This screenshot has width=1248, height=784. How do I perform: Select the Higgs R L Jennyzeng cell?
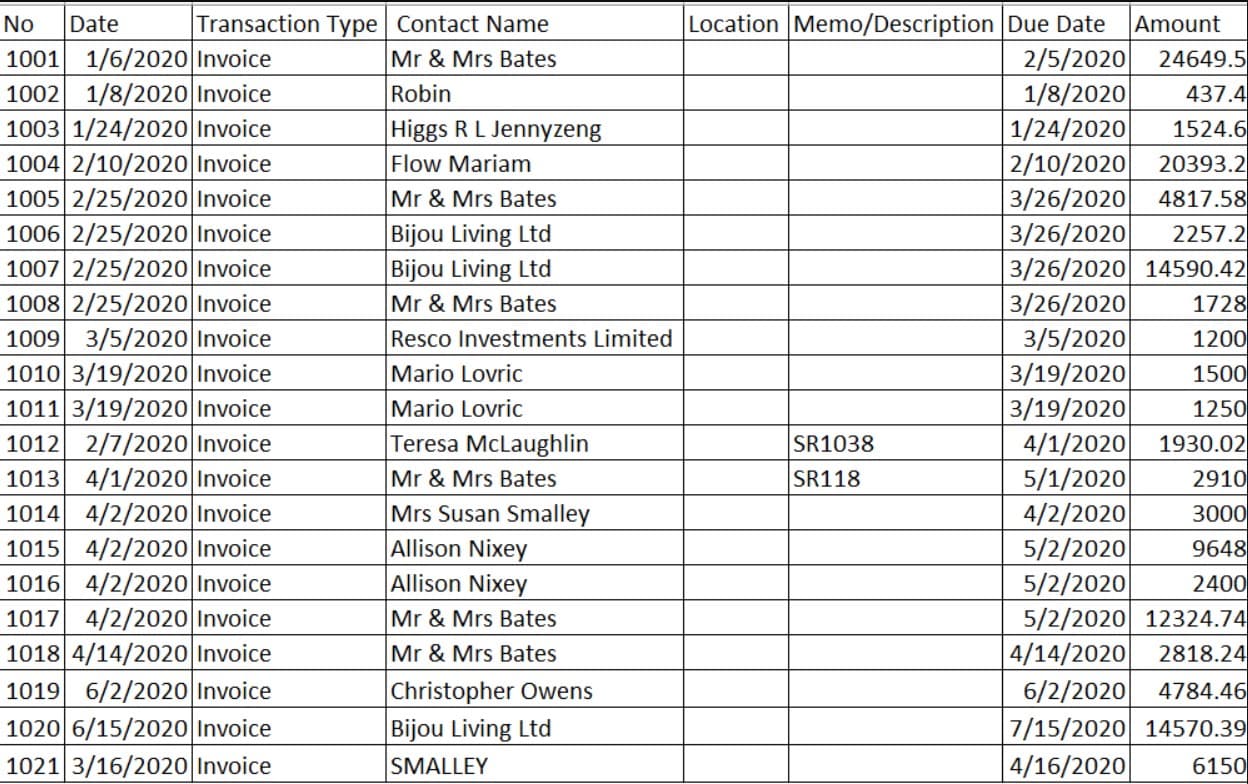click(x=535, y=128)
